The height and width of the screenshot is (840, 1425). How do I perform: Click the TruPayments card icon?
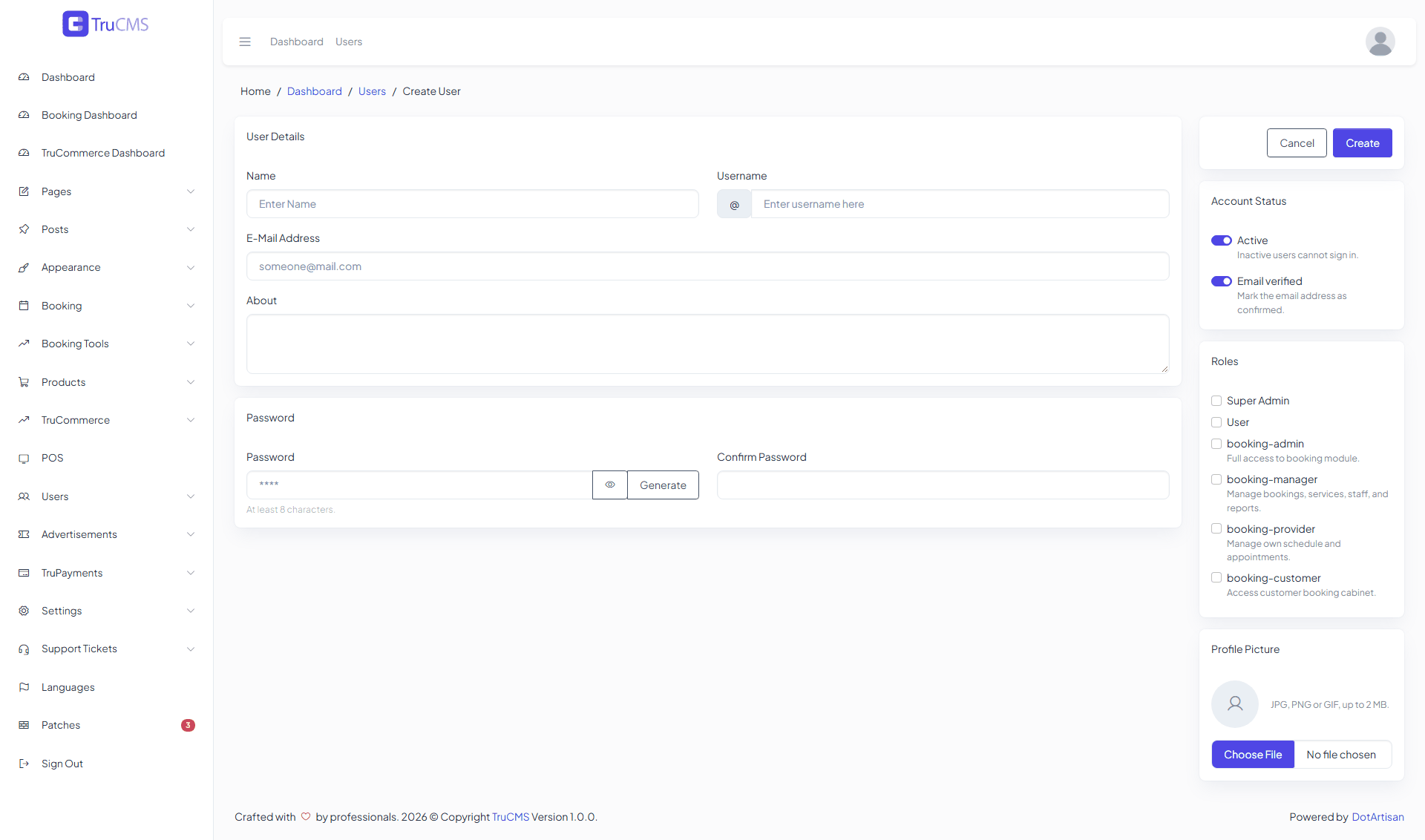point(24,573)
